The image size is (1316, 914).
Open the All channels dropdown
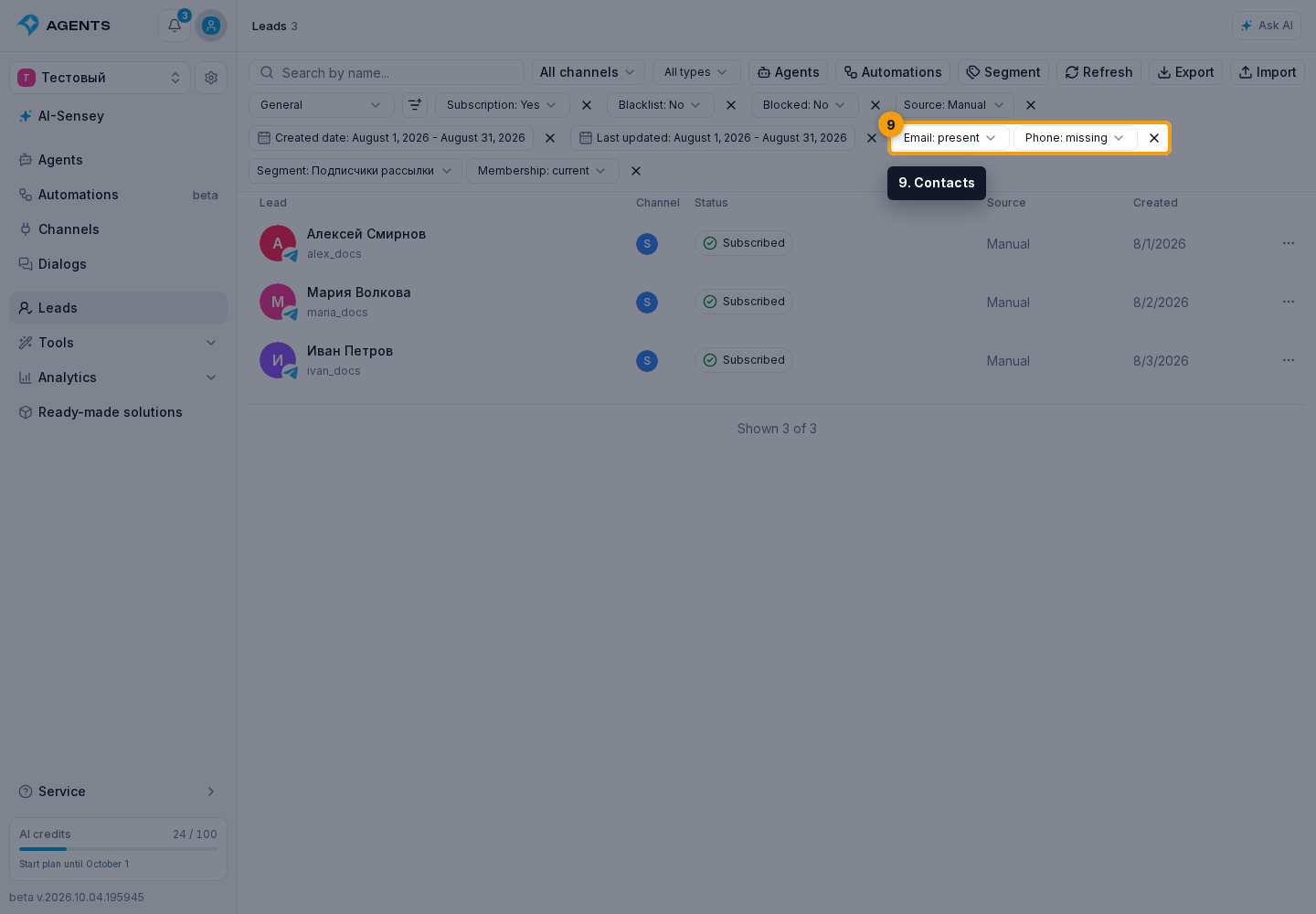click(x=588, y=72)
